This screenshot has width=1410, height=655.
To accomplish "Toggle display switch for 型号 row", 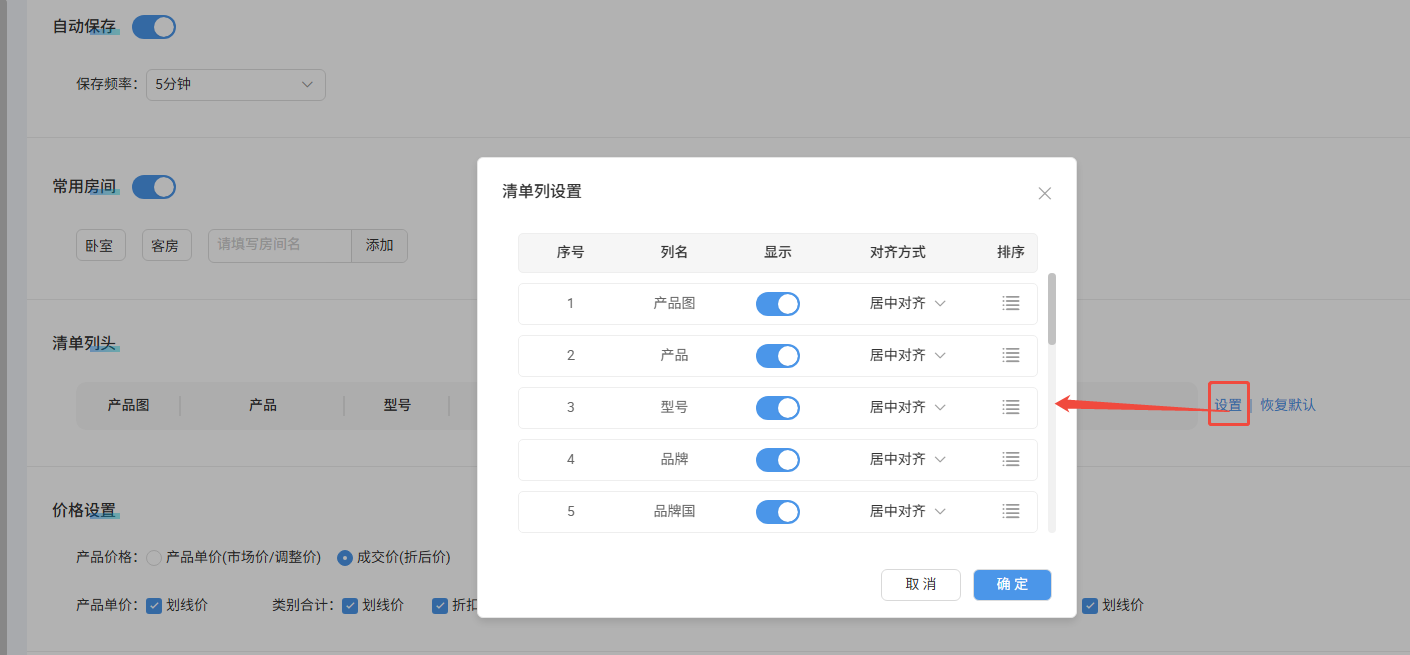I will (778, 407).
